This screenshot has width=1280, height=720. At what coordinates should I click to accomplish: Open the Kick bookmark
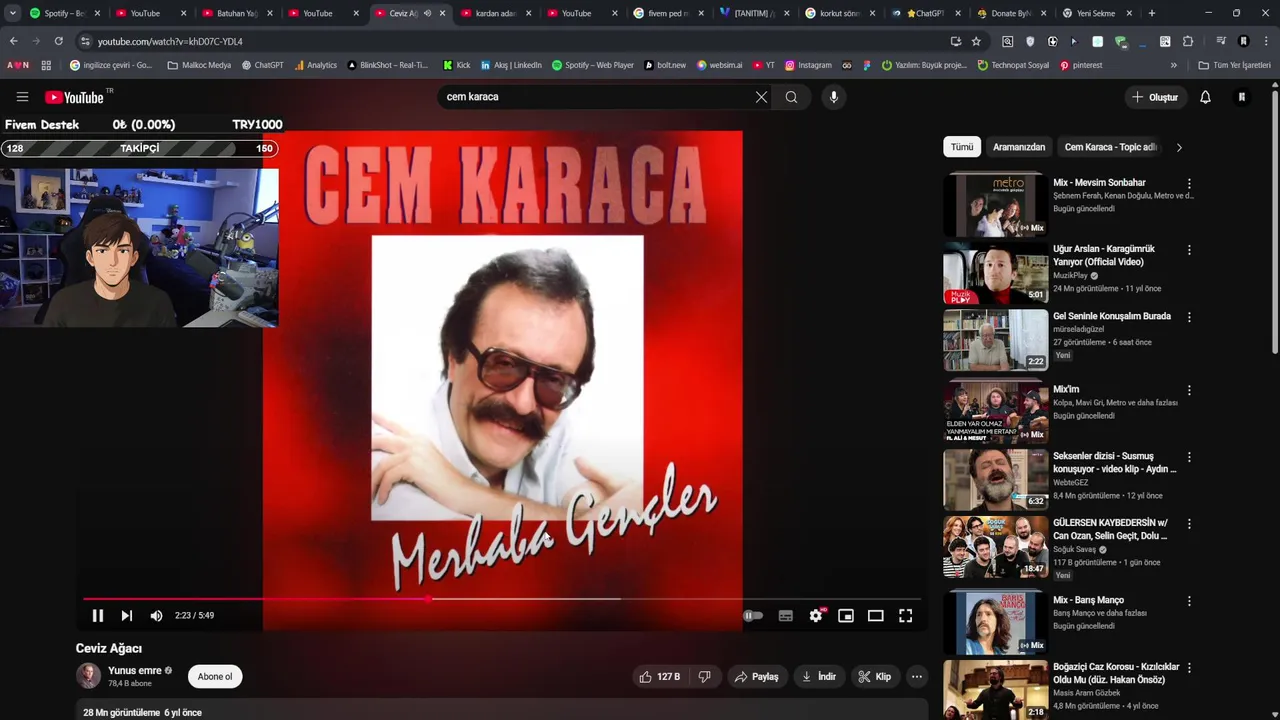coord(456,65)
